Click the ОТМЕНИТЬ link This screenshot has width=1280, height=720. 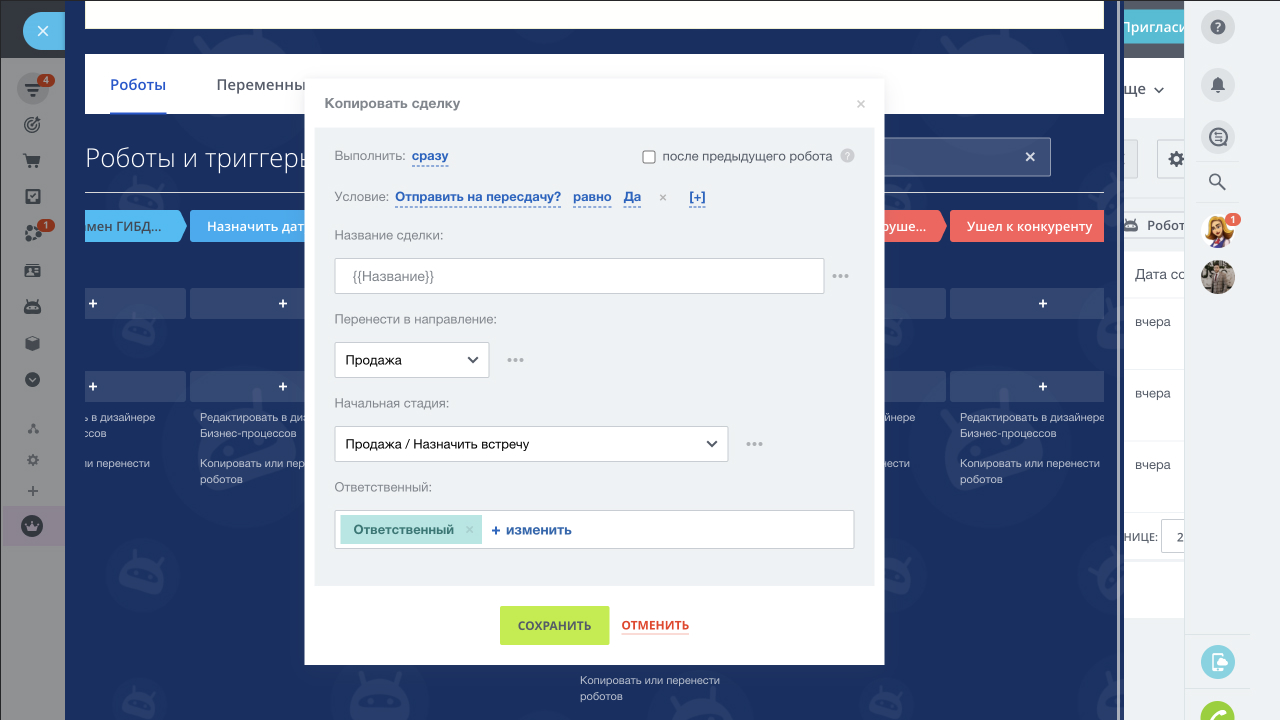coord(655,625)
